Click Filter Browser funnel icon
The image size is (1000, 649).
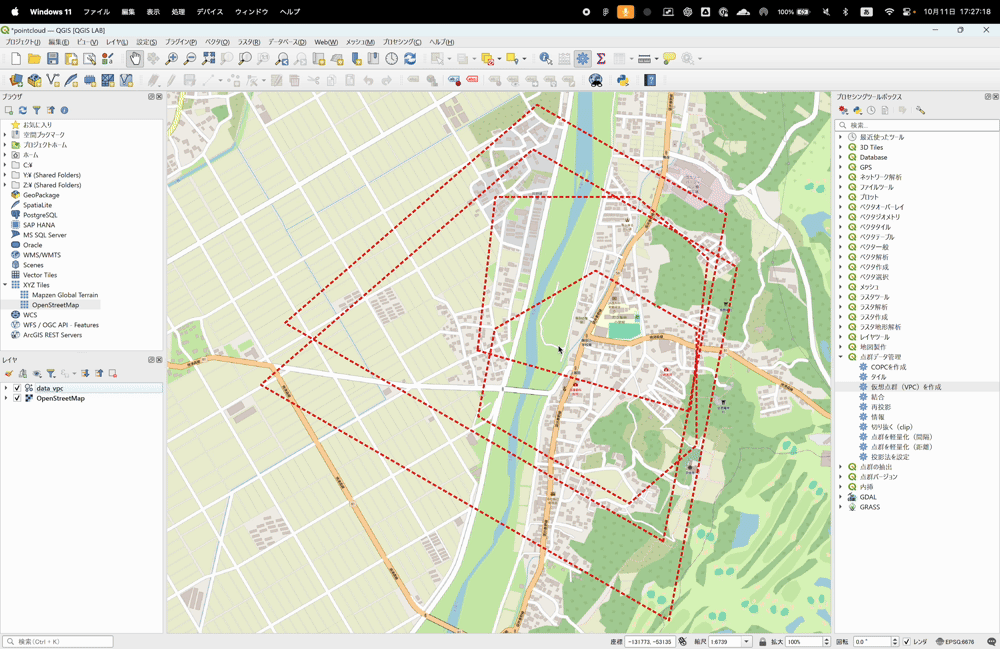click(x=36, y=110)
